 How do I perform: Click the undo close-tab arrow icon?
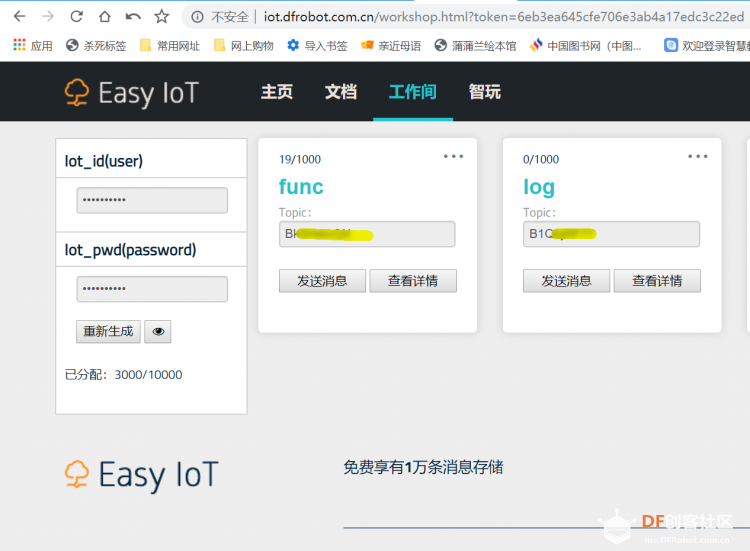tap(133, 17)
